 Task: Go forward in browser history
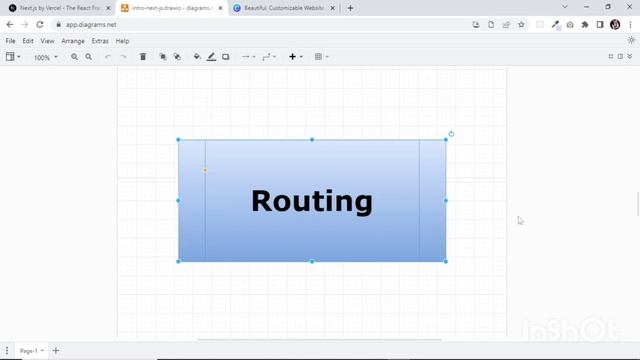tap(25, 24)
